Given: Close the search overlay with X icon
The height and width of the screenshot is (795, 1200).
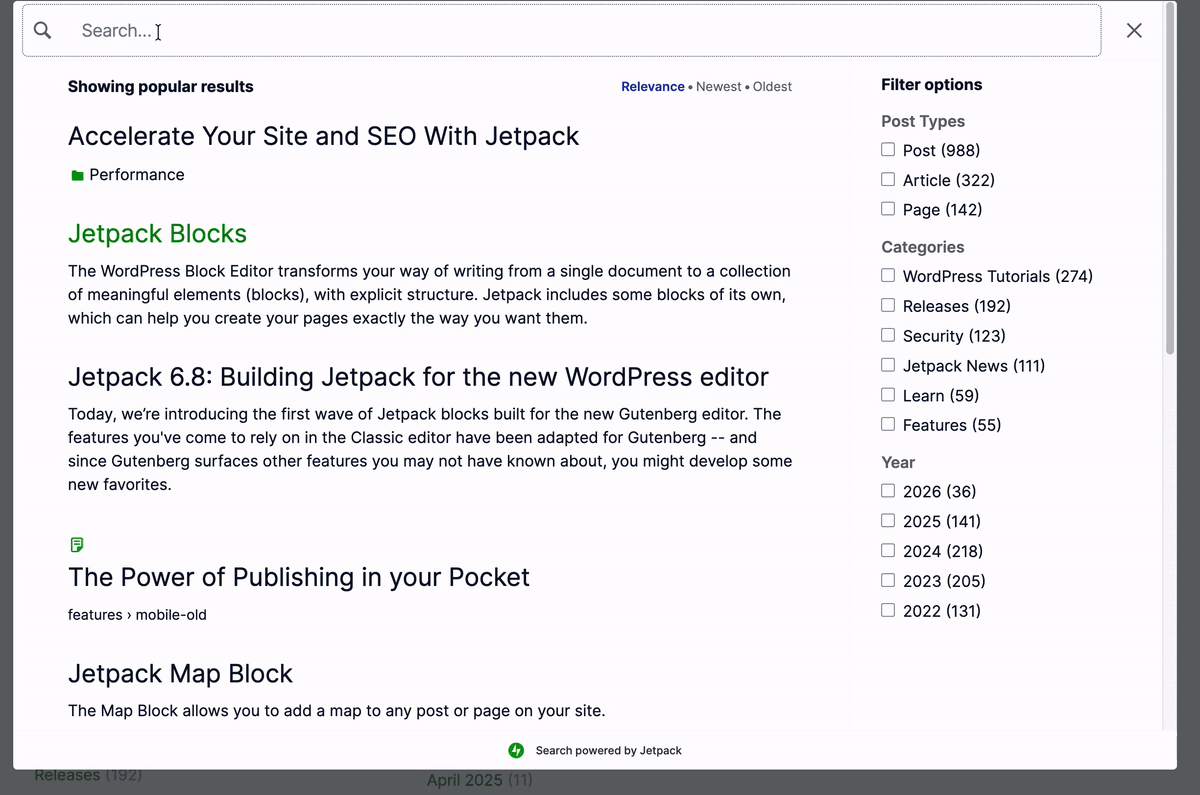Looking at the screenshot, I should tap(1134, 30).
